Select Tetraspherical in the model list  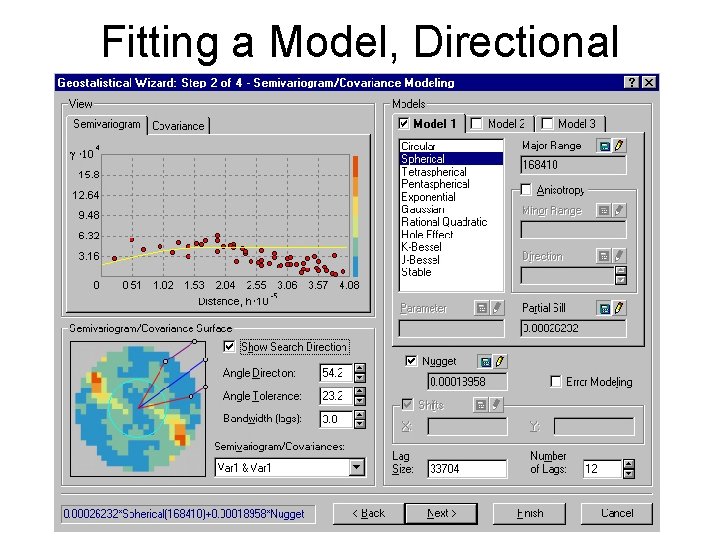(x=451, y=172)
